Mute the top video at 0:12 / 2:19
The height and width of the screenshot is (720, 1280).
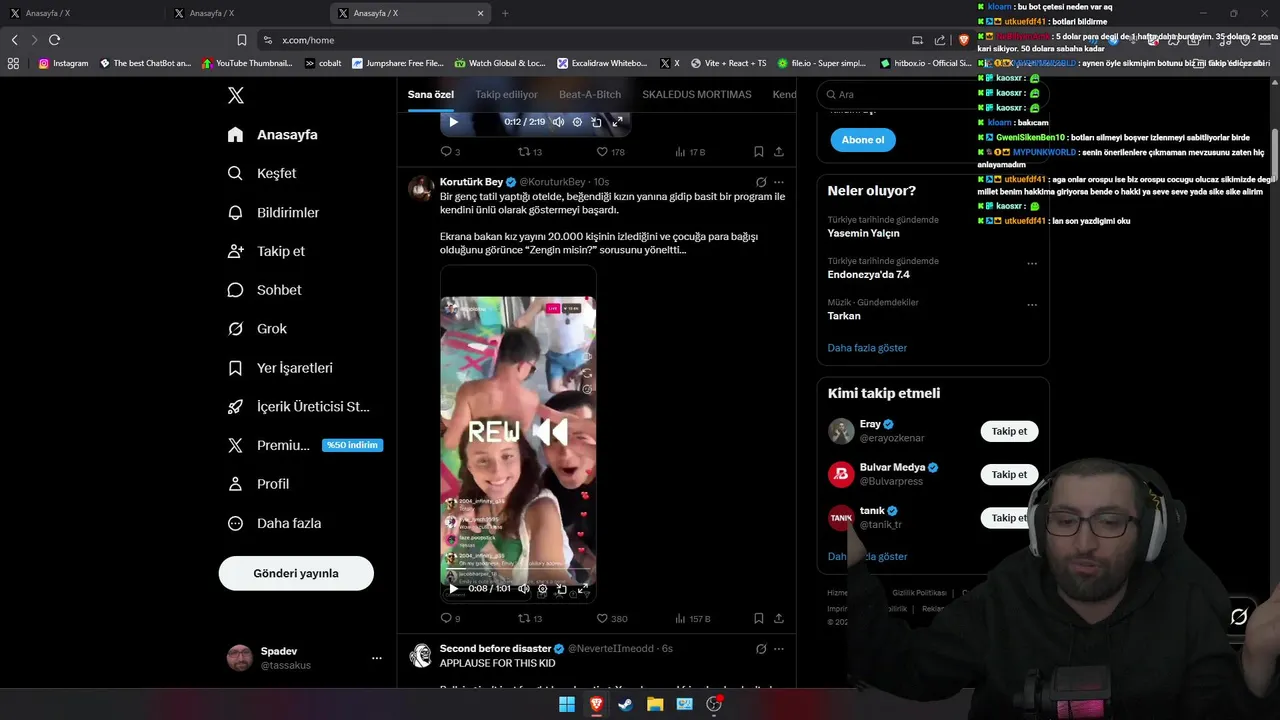(558, 122)
